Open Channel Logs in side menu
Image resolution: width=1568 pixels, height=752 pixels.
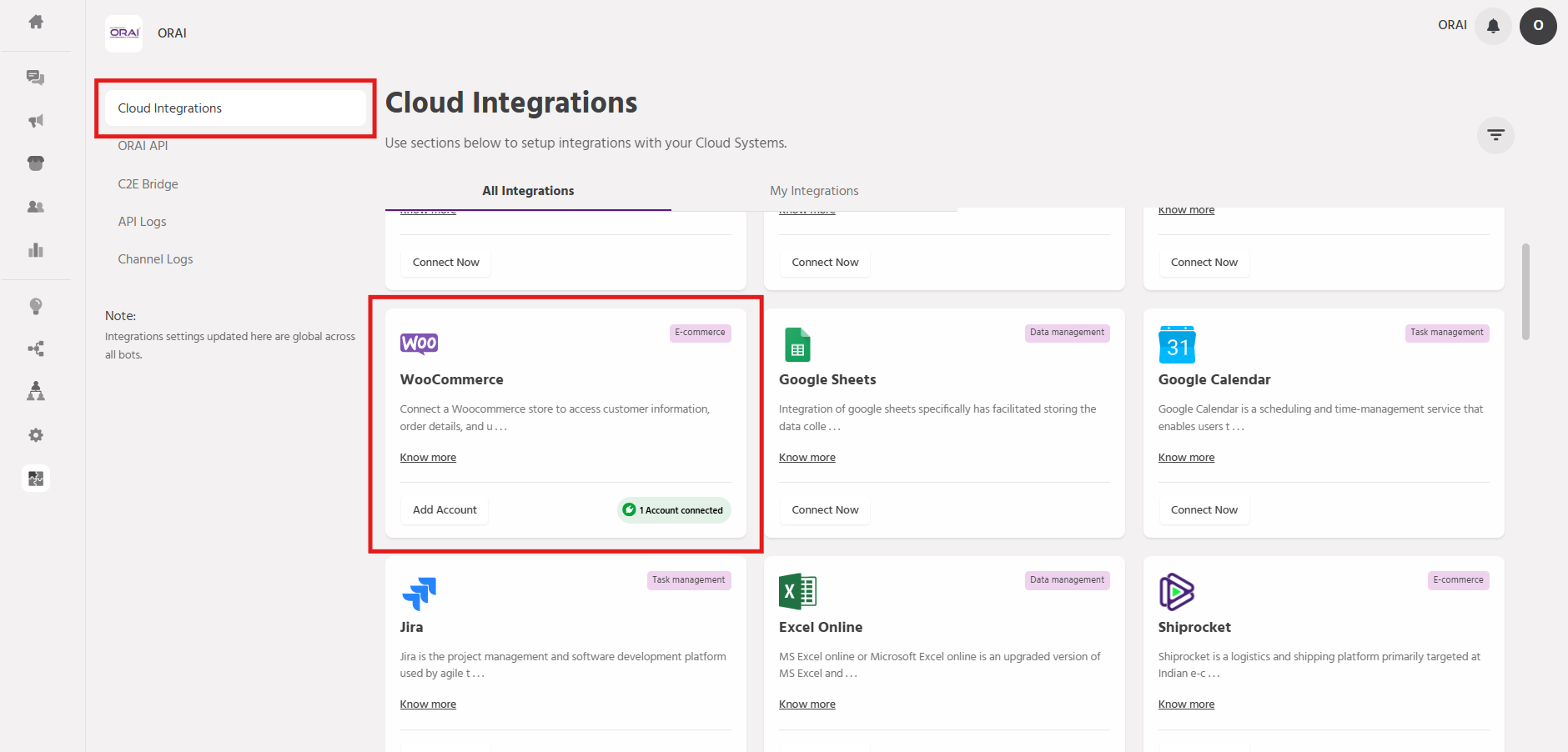click(155, 259)
